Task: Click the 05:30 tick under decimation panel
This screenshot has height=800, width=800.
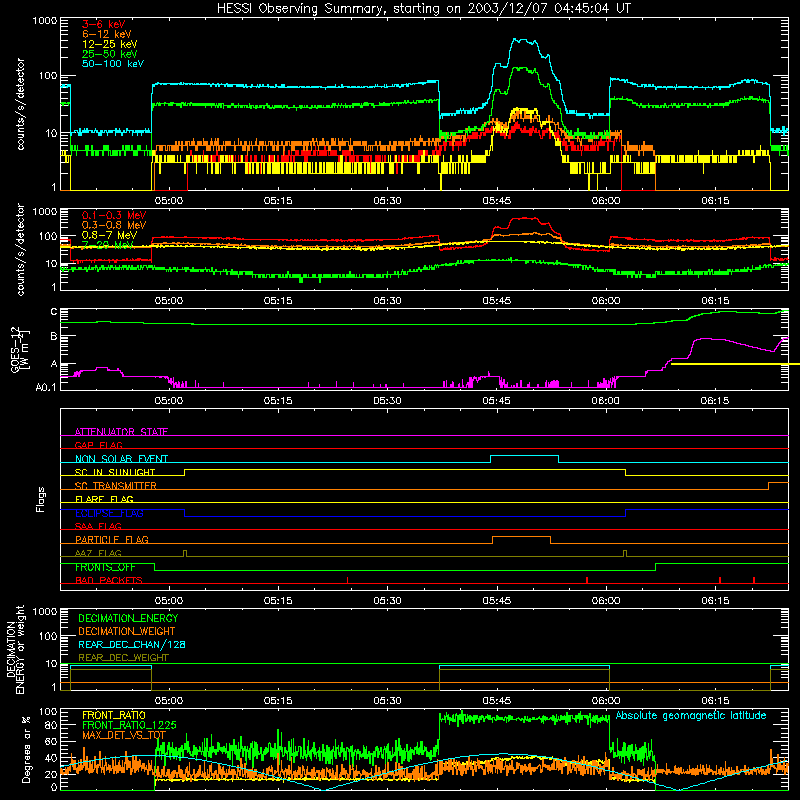Action: (x=387, y=701)
